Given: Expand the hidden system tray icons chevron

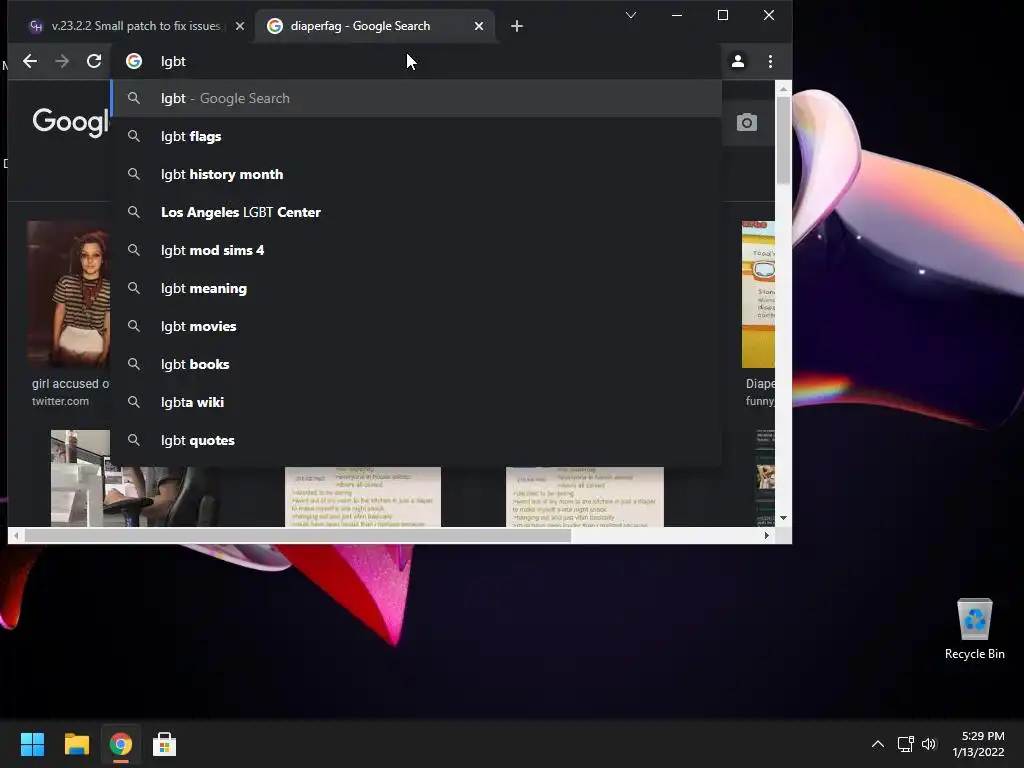Looking at the screenshot, I should [878, 744].
